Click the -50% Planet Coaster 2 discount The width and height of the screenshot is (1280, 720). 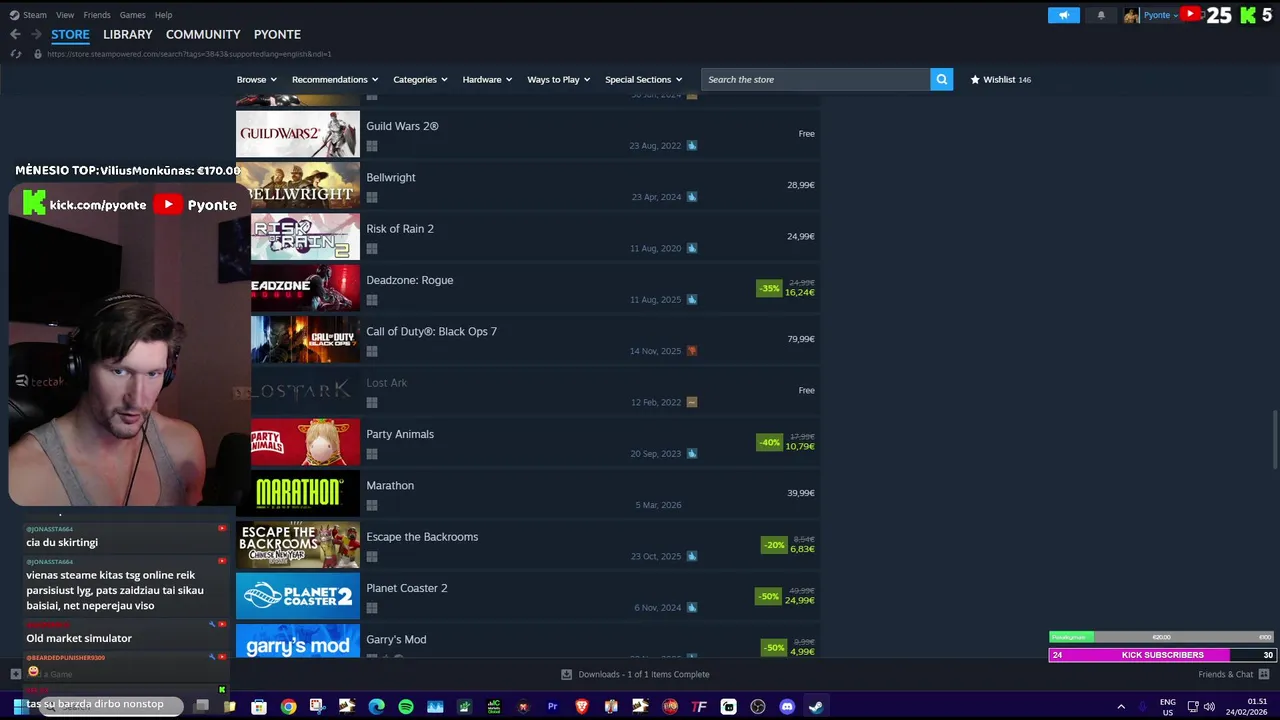point(768,596)
